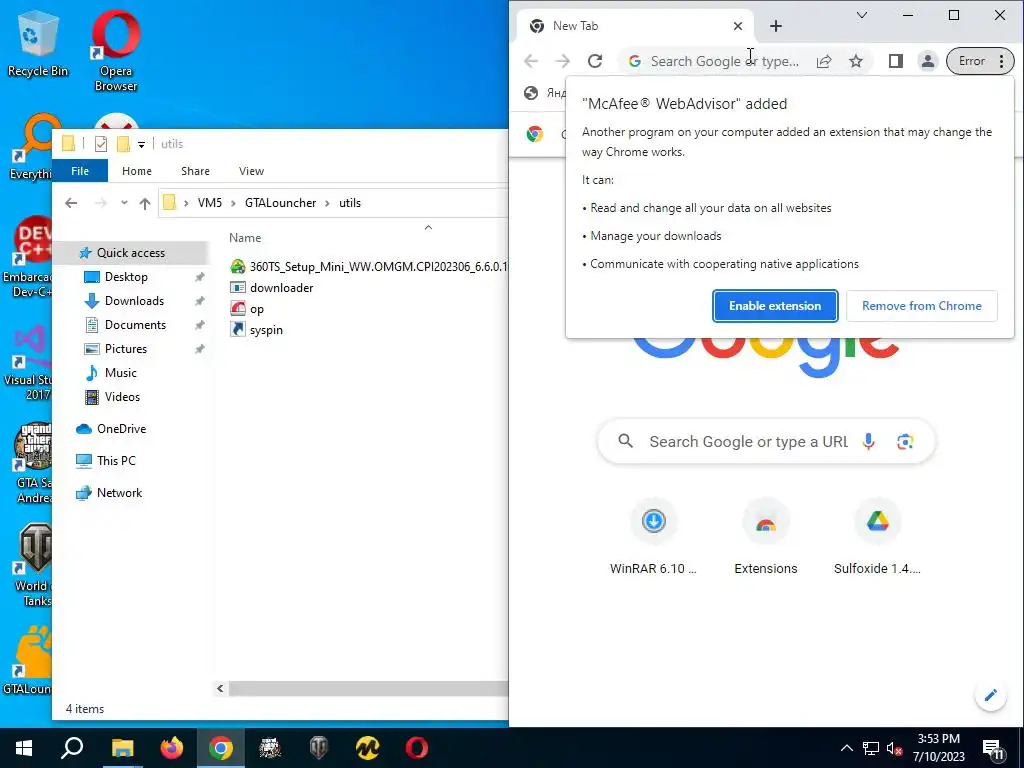Sort by Name column header
The height and width of the screenshot is (768, 1024).
[245, 238]
